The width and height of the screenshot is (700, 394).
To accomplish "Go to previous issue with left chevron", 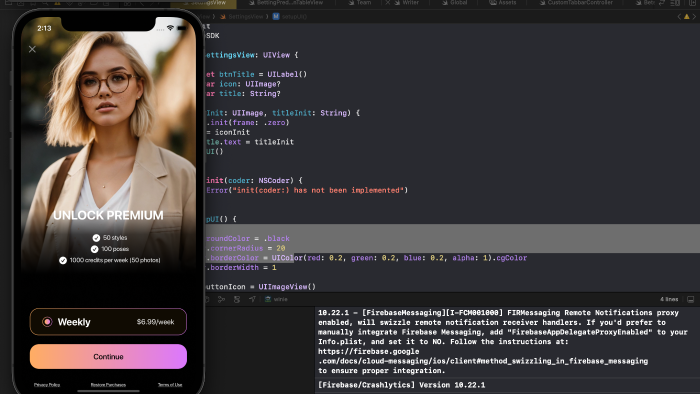I will click(x=679, y=17).
